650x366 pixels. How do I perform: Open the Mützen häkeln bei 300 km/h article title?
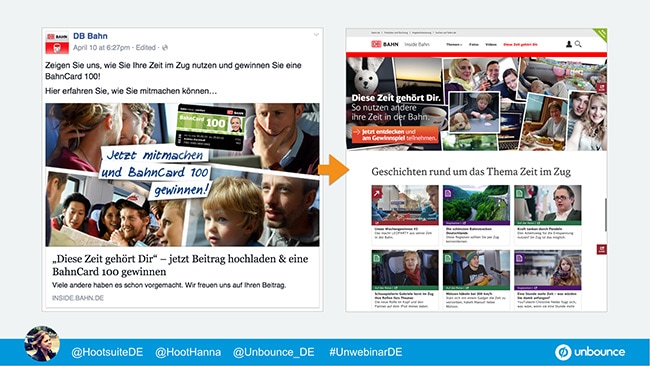click(x=468, y=293)
